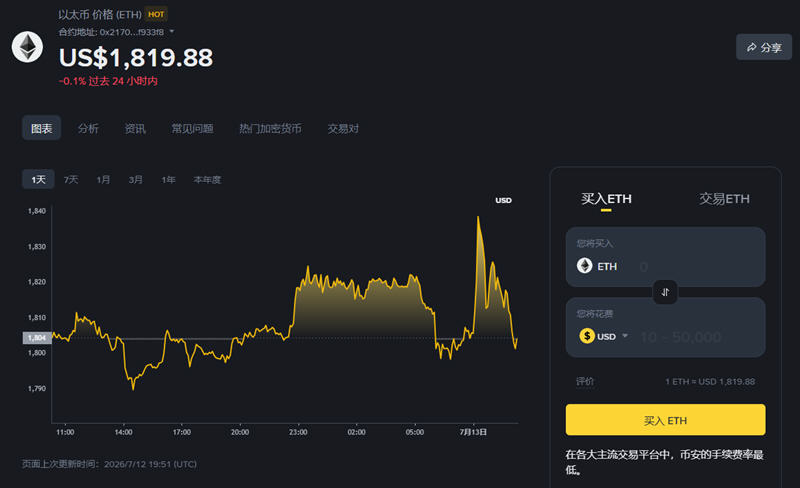
Task: Select the 3月 chart range
Action: [x=136, y=180]
